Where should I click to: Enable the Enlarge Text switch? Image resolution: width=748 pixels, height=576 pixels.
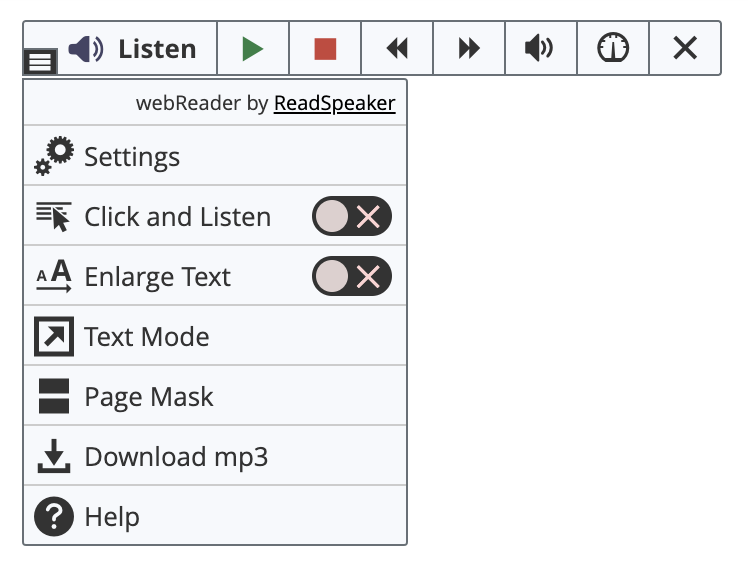click(x=352, y=276)
